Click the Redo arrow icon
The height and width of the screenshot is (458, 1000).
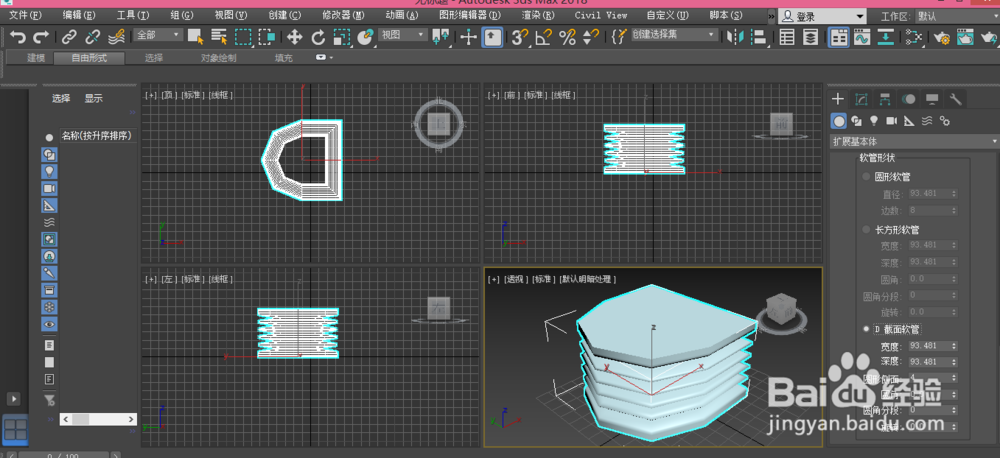click(x=40, y=38)
